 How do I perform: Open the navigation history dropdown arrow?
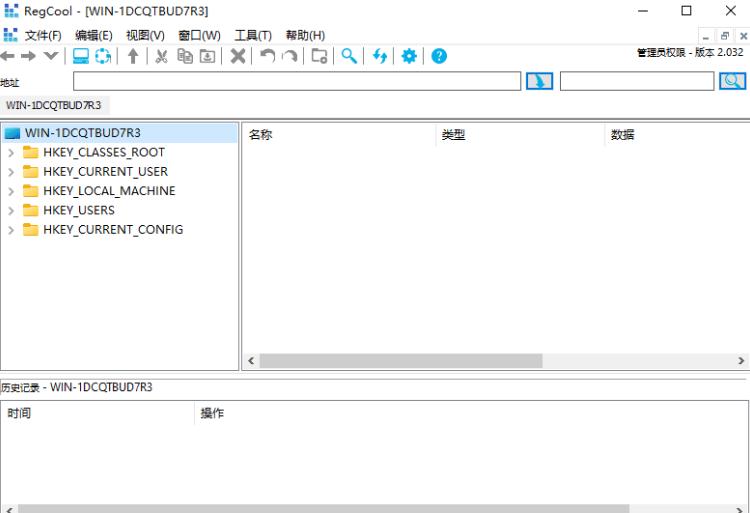51,56
